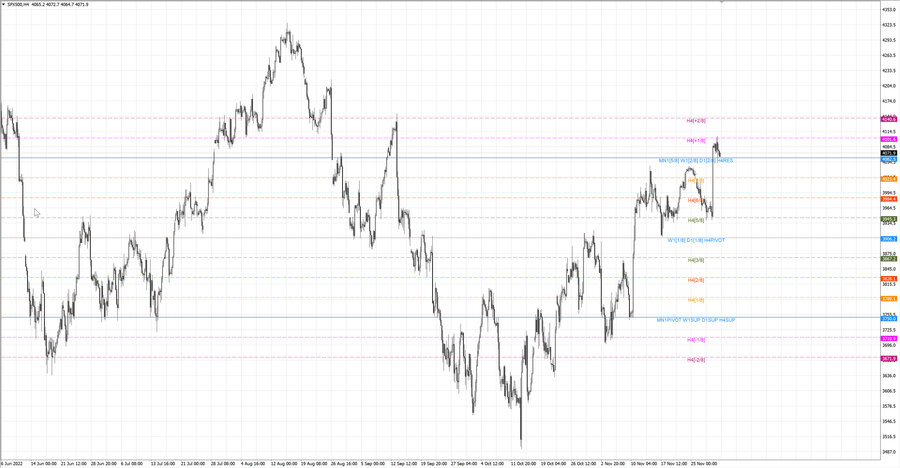The width and height of the screenshot is (900, 468).
Task: Click the 4201.6 magenta price tag
Action: pyautogui.click(x=889, y=140)
